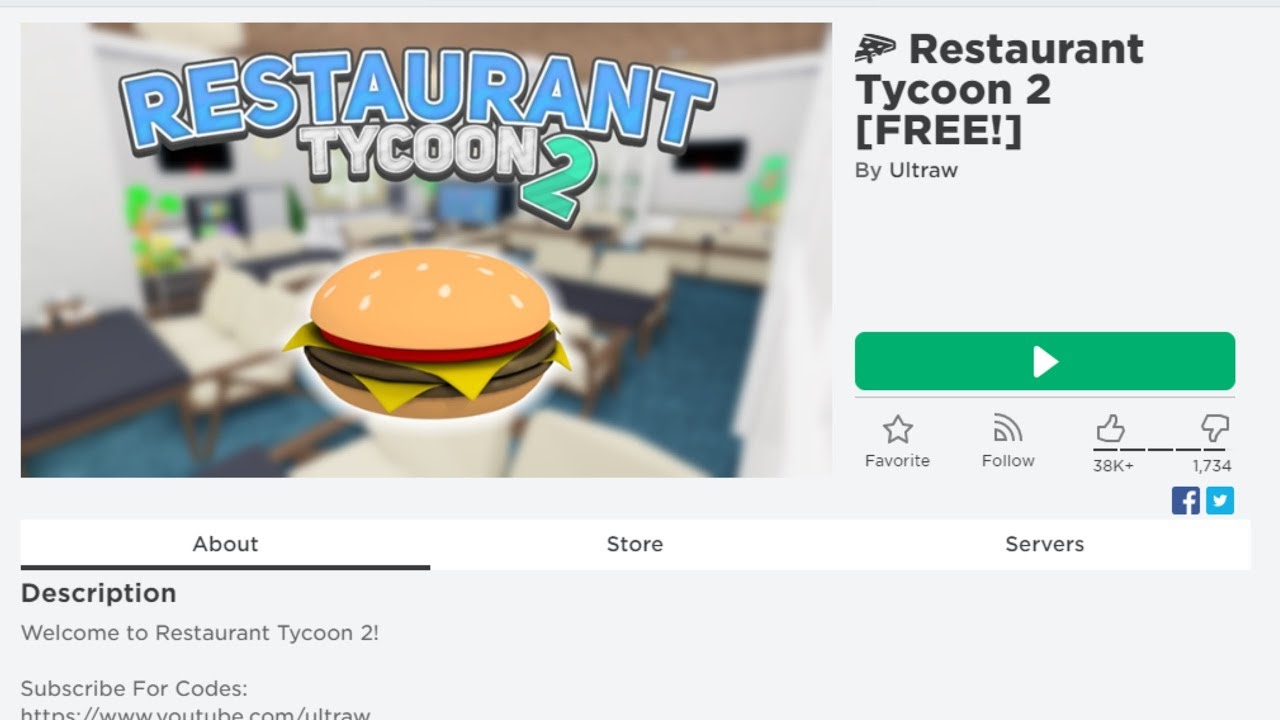1280x720 pixels.
Task: Click the like-to-dislike ratio bar
Action: (1162, 449)
